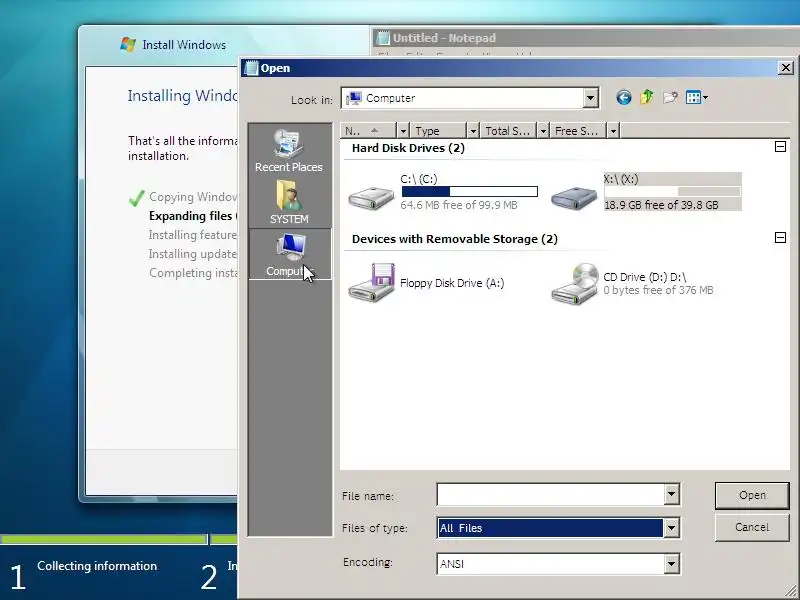Screen dimensions: 800x600
Task: Open the SYSTEM folder in sidebar
Action: coord(289,202)
